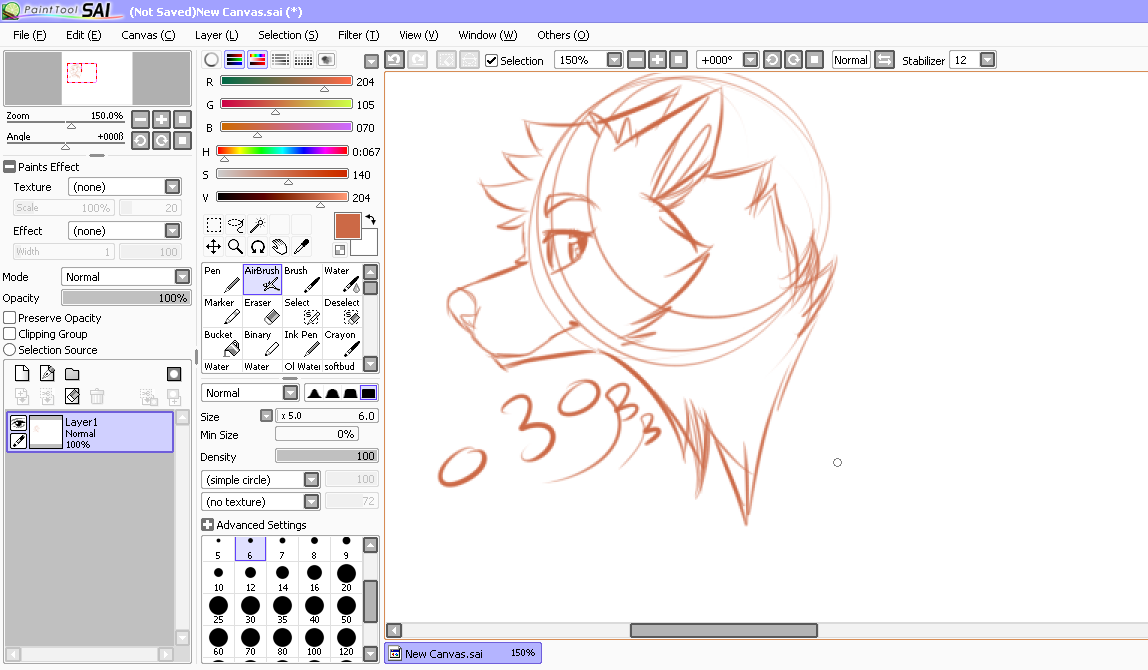The width and height of the screenshot is (1148, 670).
Task: Collapse the Paints Effect section
Action: click(10, 167)
